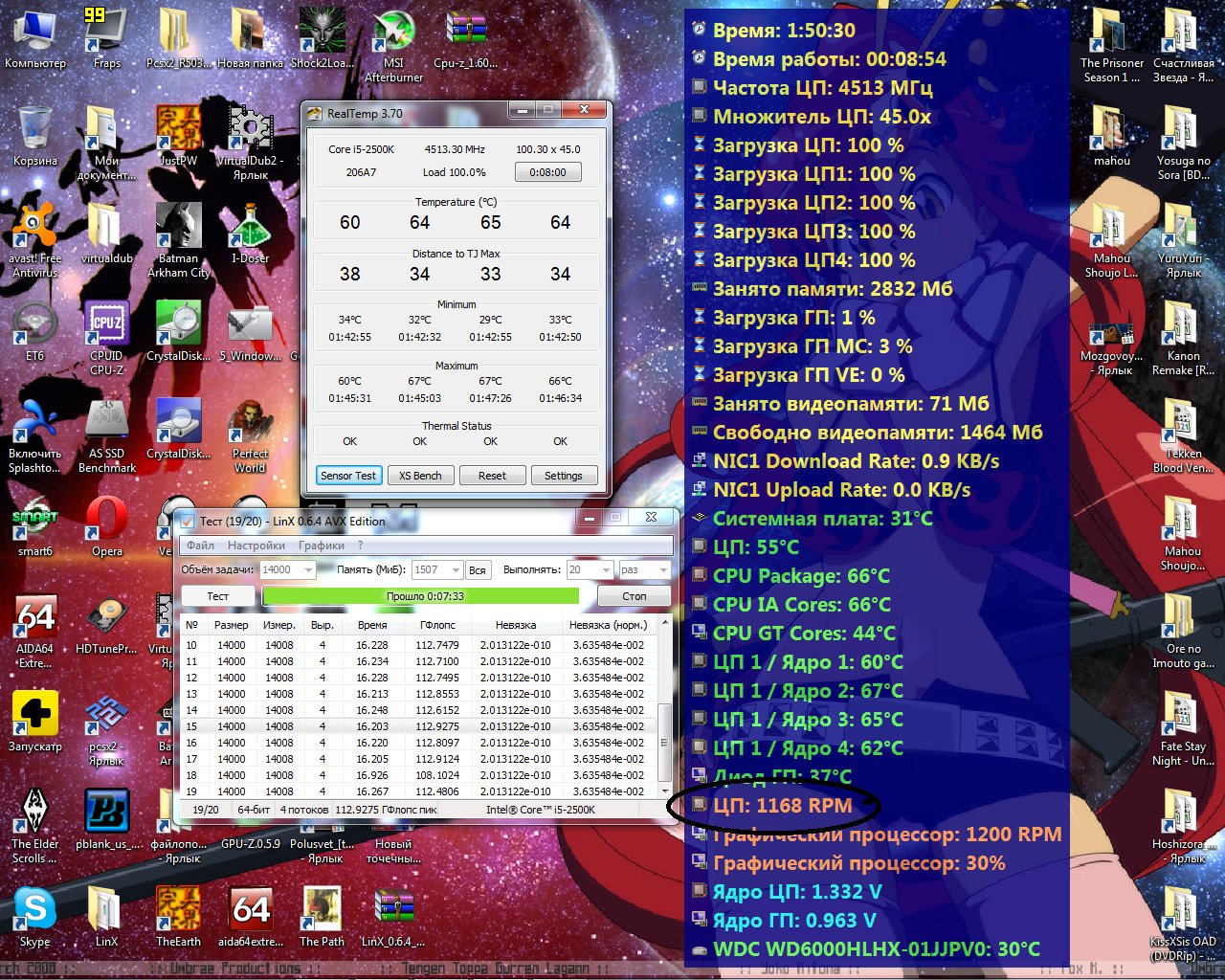1225x980 pixels.
Task: Click the Reset button in RealTemp
Action: tap(492, 476)
